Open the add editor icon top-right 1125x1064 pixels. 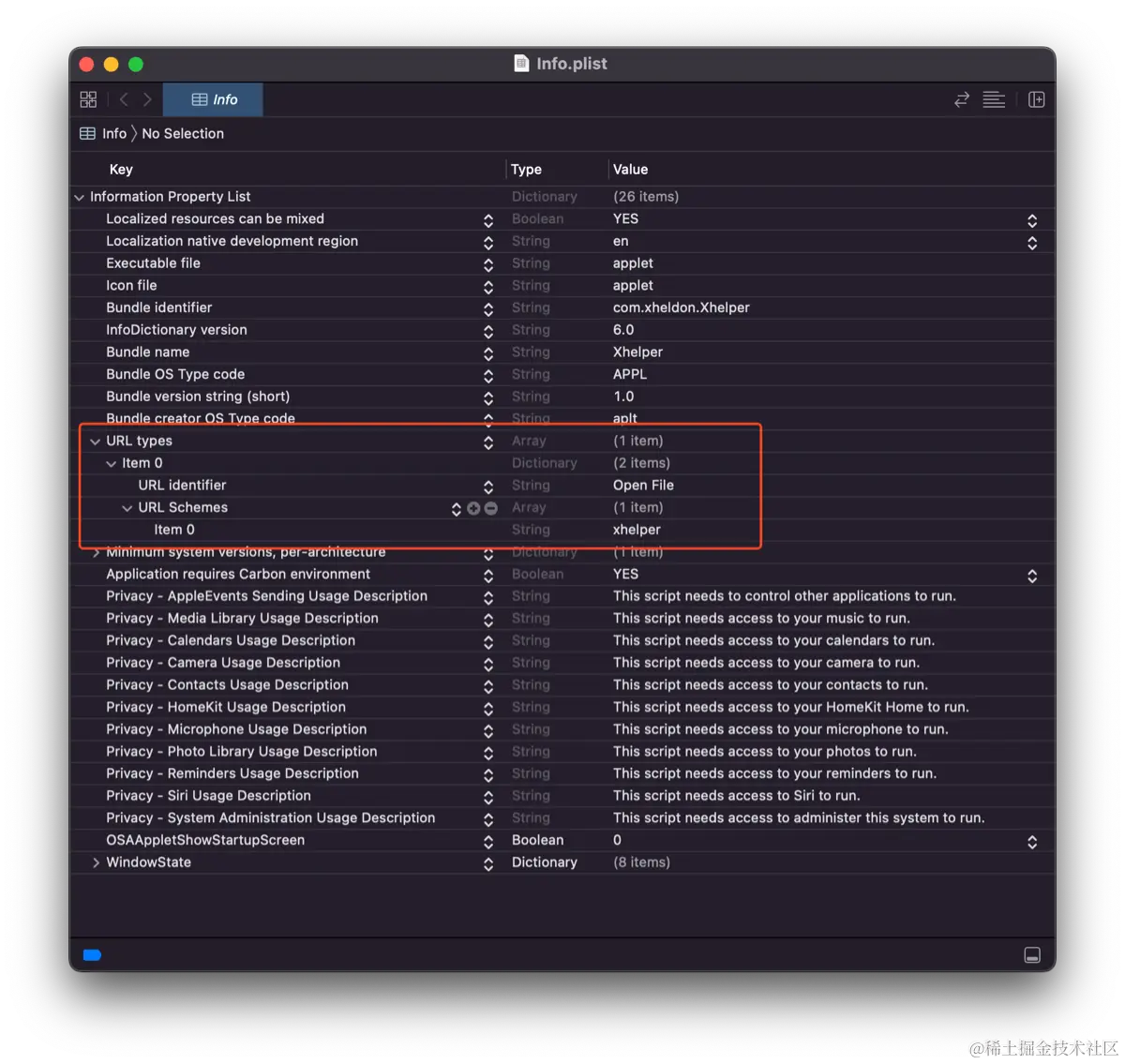[x=1036, y=98]
